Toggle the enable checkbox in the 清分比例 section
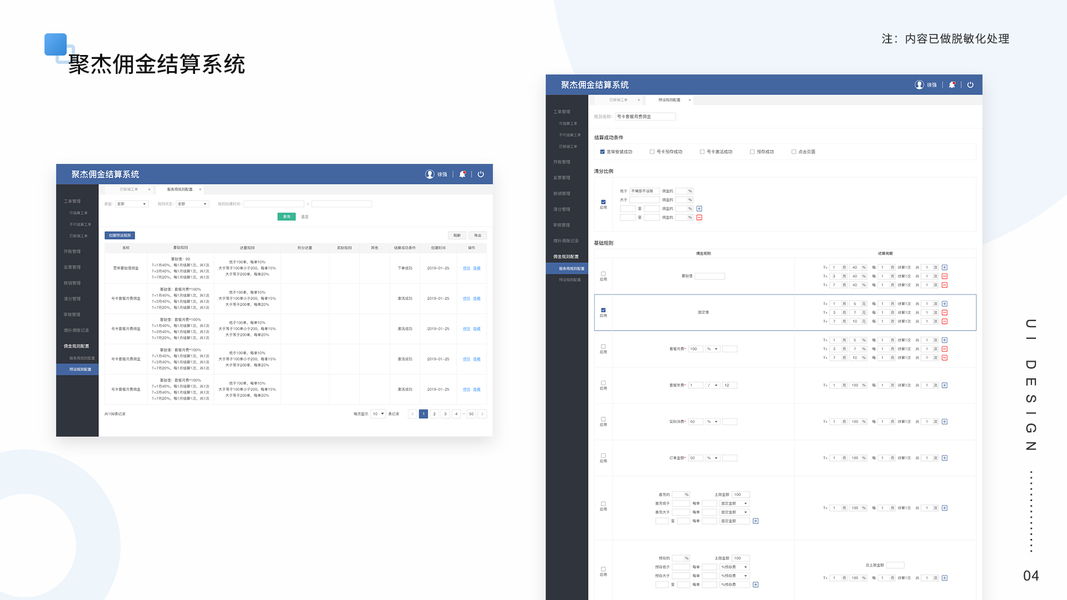The height and width of the screenshot is (600, 1067). 603,202
